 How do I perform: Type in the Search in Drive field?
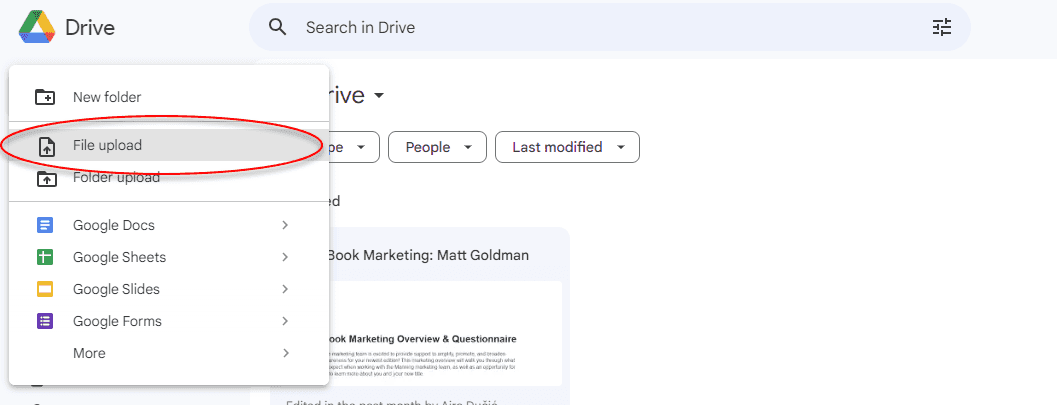(x=600, y=27)
